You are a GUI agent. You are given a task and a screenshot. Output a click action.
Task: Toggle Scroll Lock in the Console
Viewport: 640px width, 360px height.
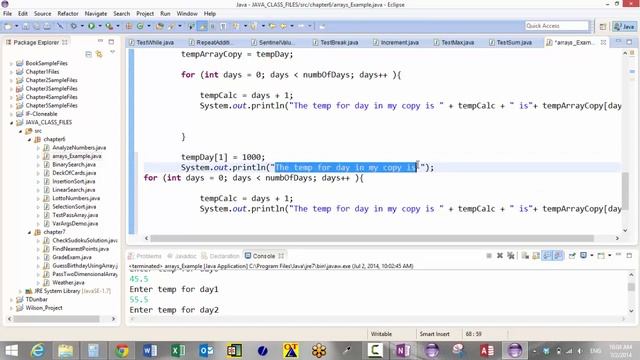[x=536, y=256]
